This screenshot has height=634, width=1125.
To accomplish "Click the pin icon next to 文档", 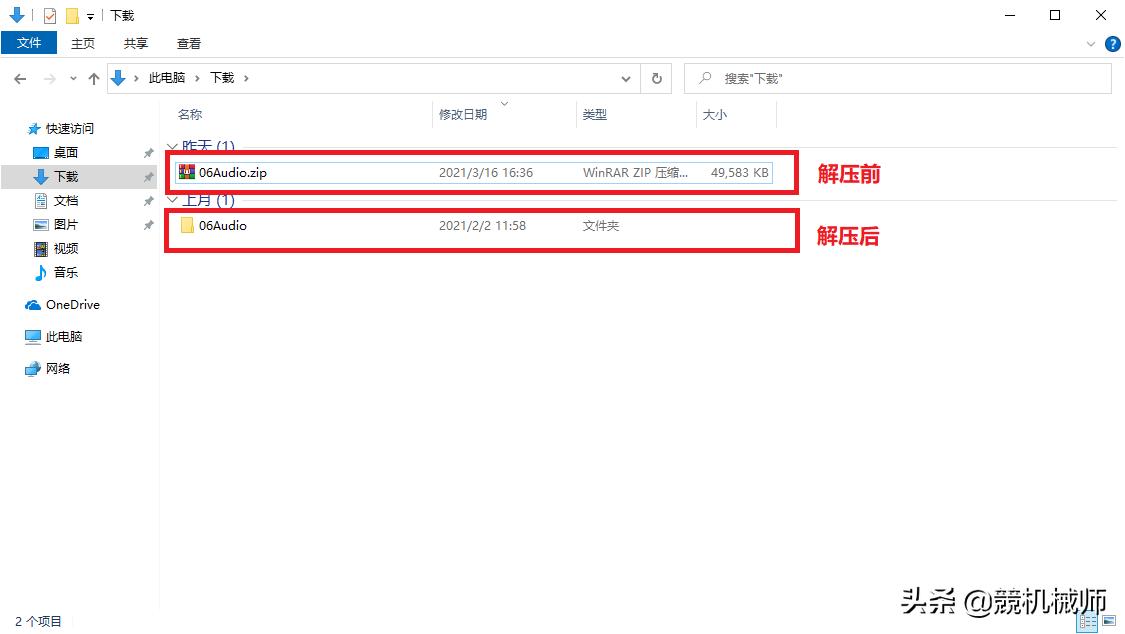I will click(149, 201).
